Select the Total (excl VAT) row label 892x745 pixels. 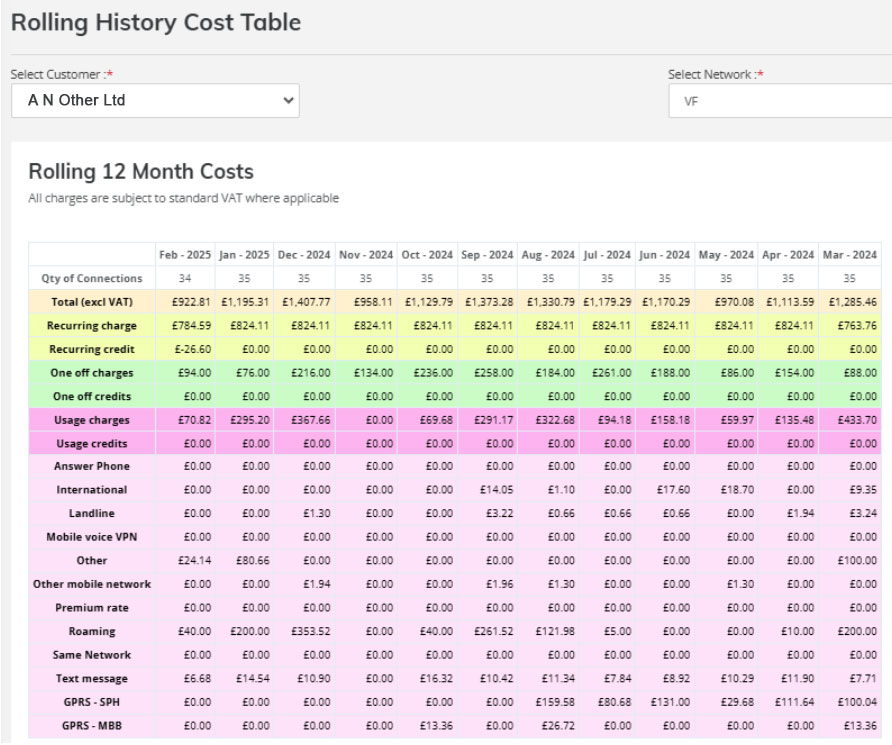[x=92, y=301]
